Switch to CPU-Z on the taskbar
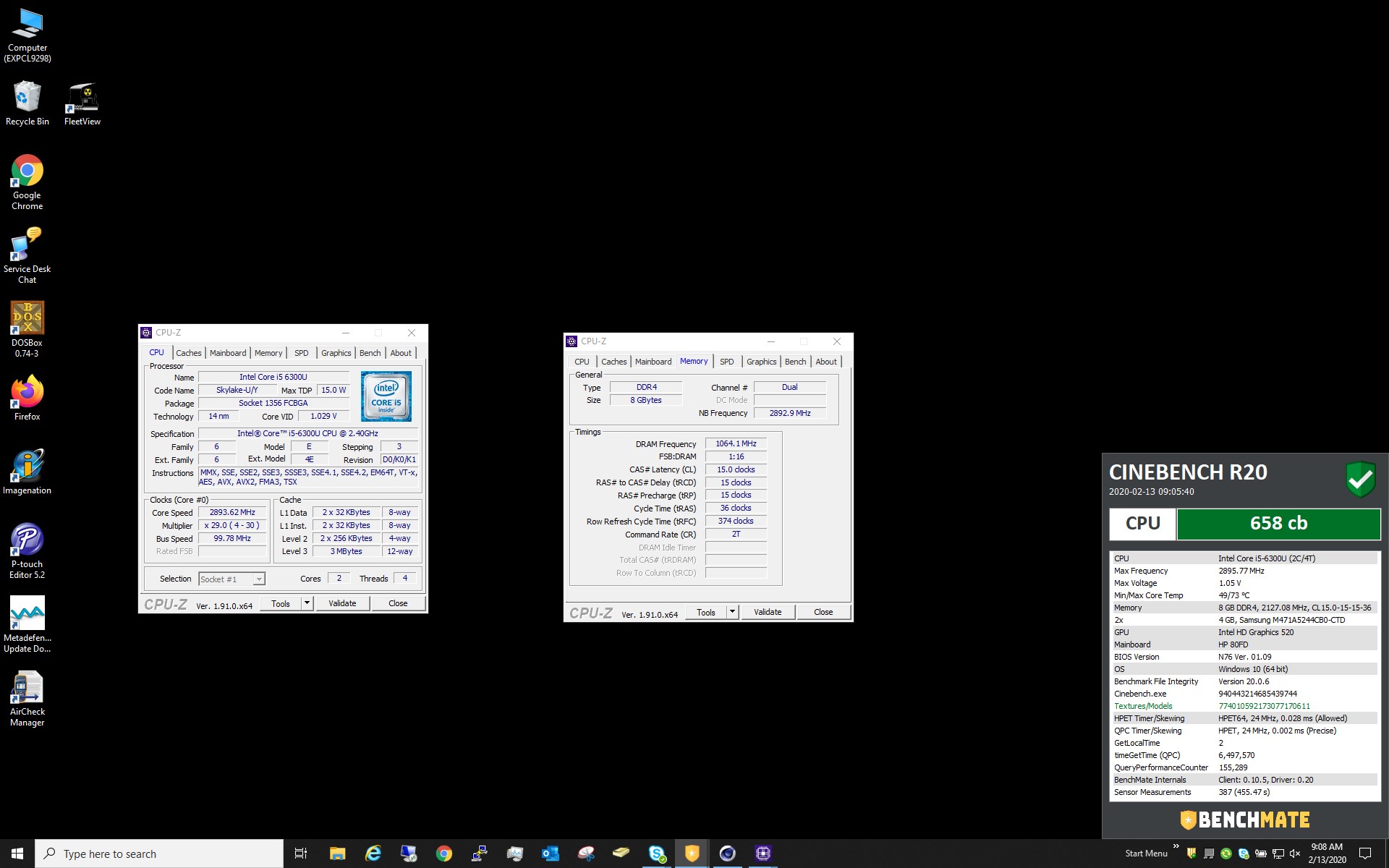The image size is (1389, 868). coord(763,854)
